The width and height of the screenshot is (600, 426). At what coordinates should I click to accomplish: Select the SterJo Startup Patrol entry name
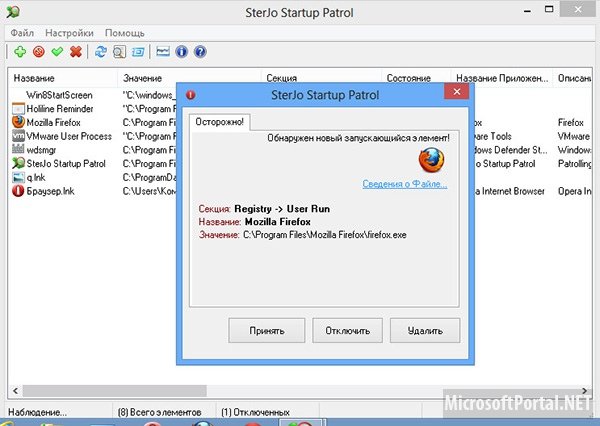tap(66, 163)
